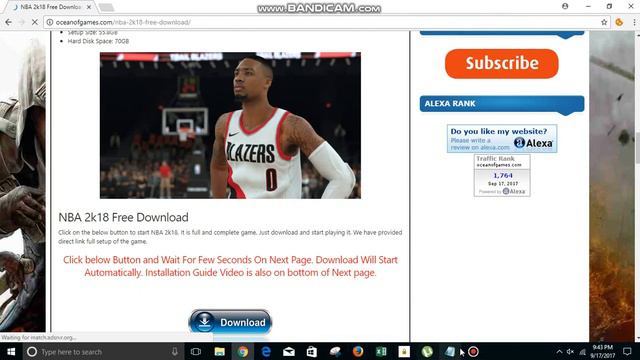Click the Cortana search box
640x360 pixels.
103,351
